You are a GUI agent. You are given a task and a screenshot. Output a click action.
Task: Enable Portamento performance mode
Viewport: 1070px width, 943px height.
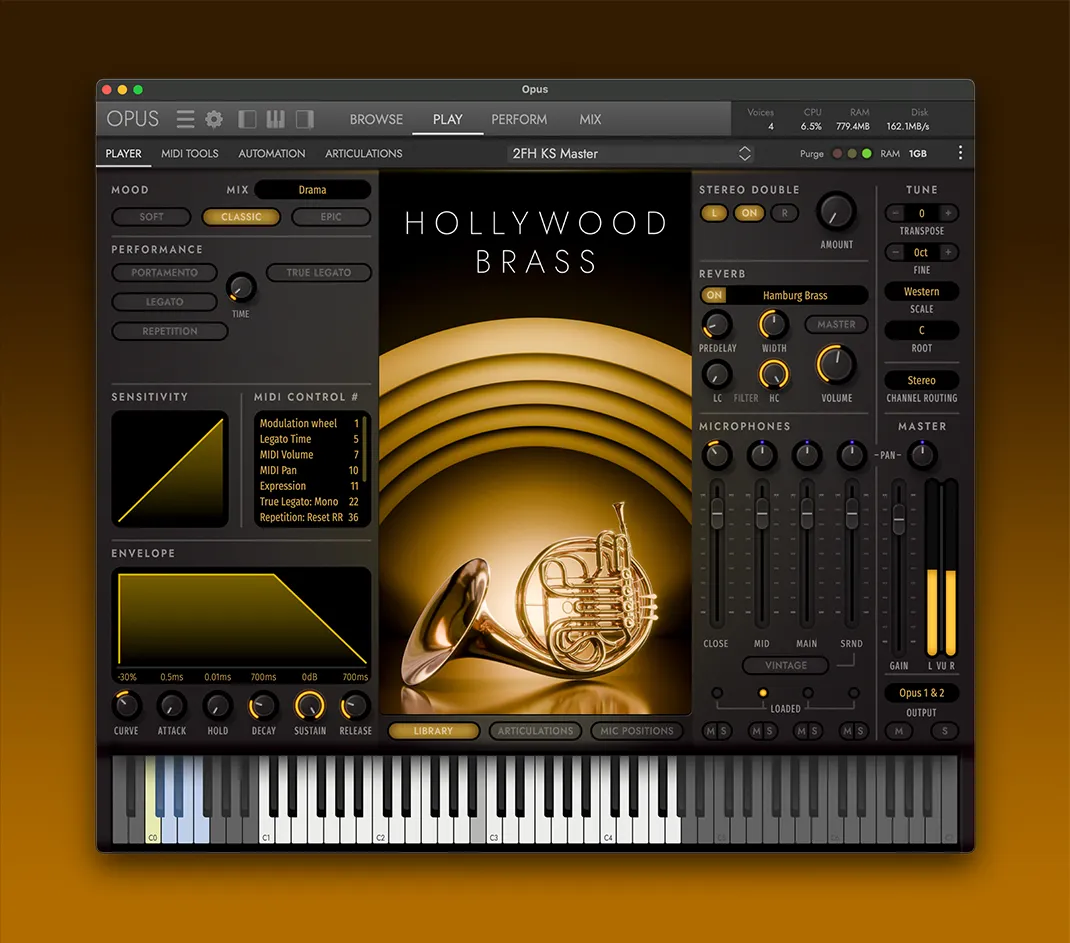[164, 272]
